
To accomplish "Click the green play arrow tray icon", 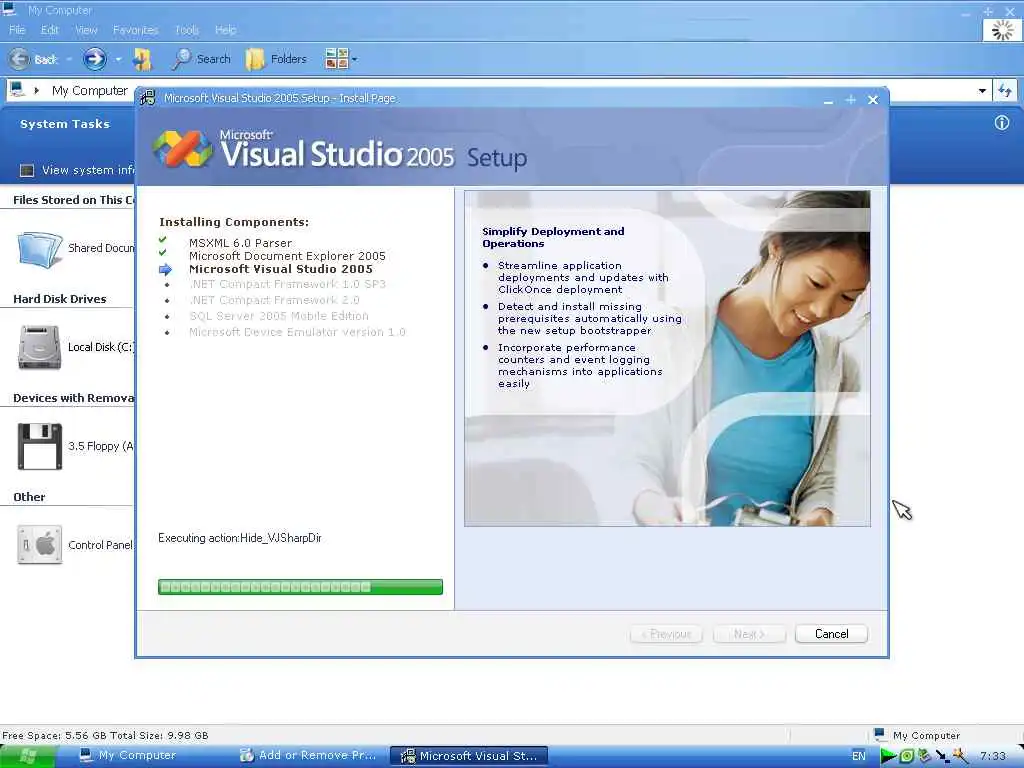I will coord(888,756).
